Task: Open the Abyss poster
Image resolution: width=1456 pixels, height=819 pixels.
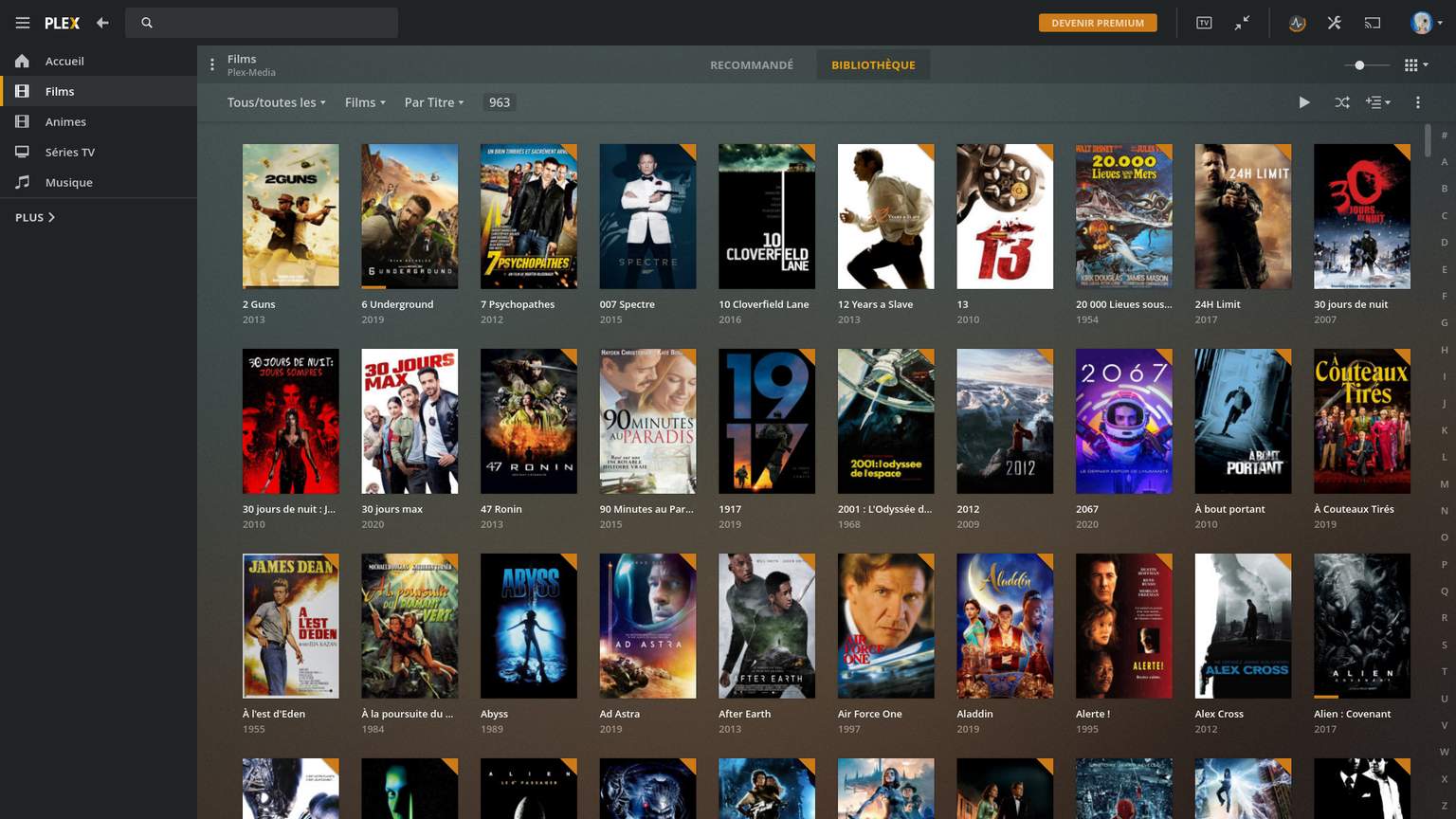Action: (529, 626)
